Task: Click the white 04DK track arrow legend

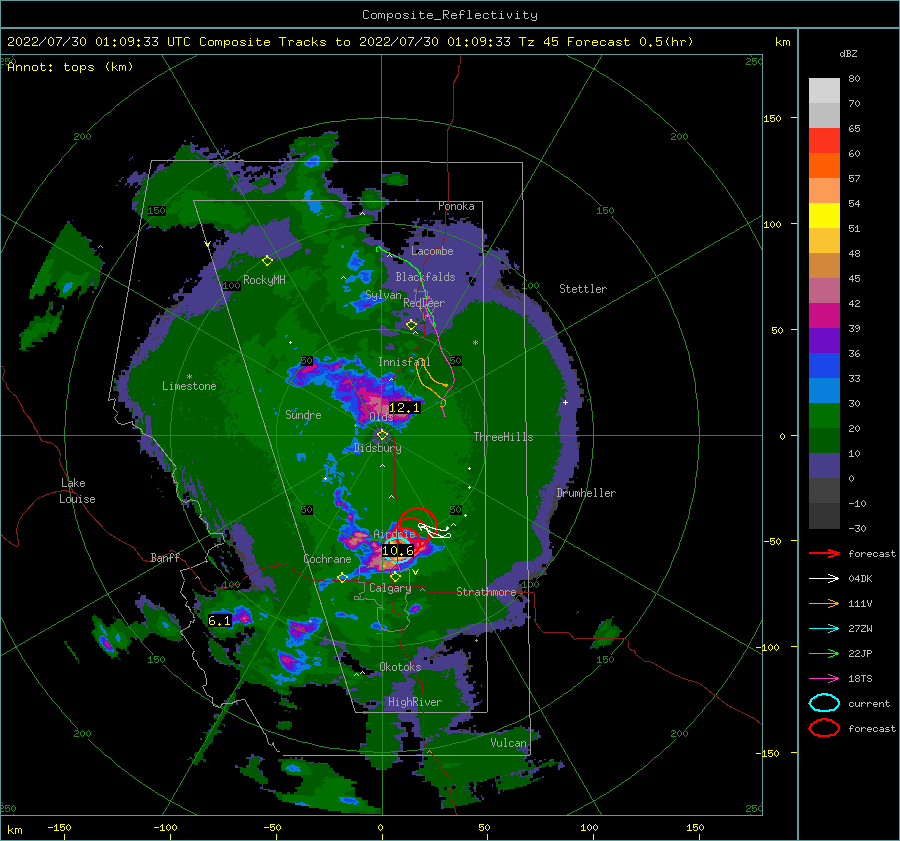Action: point(824,579)
